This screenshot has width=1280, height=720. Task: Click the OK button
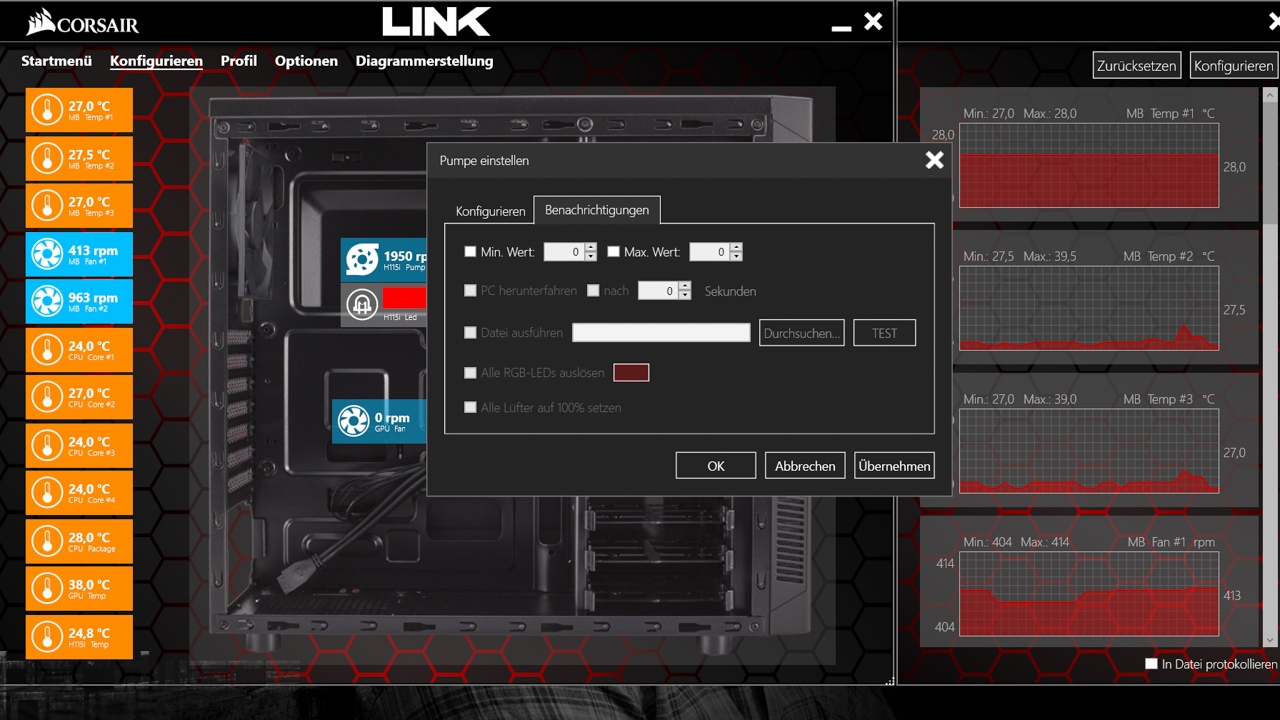point(716,466)
